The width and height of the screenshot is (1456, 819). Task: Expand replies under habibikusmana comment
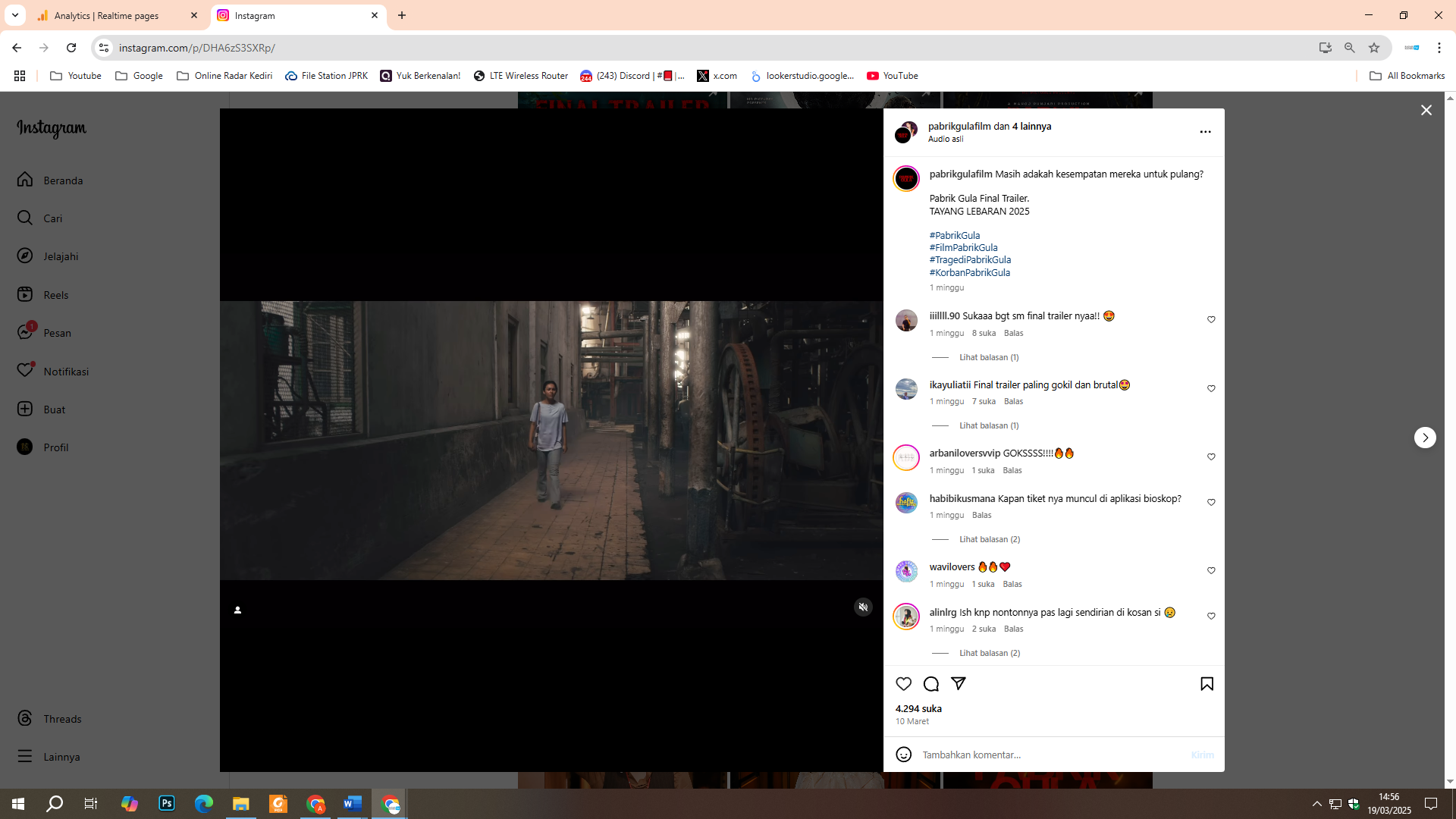[x=990, y=539]
